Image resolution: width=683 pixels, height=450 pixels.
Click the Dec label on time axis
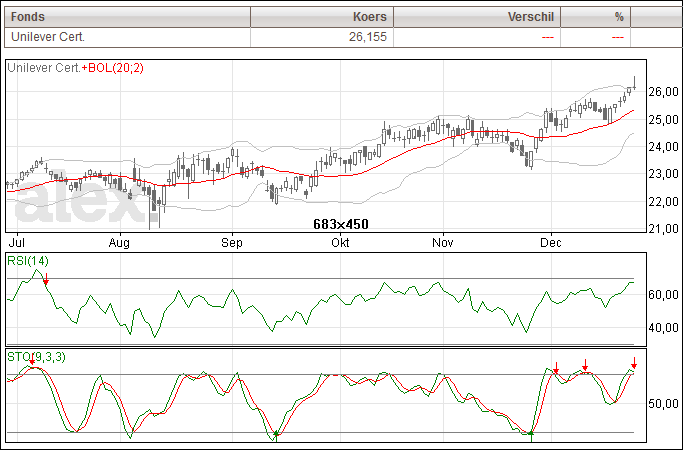coord(551,243)
